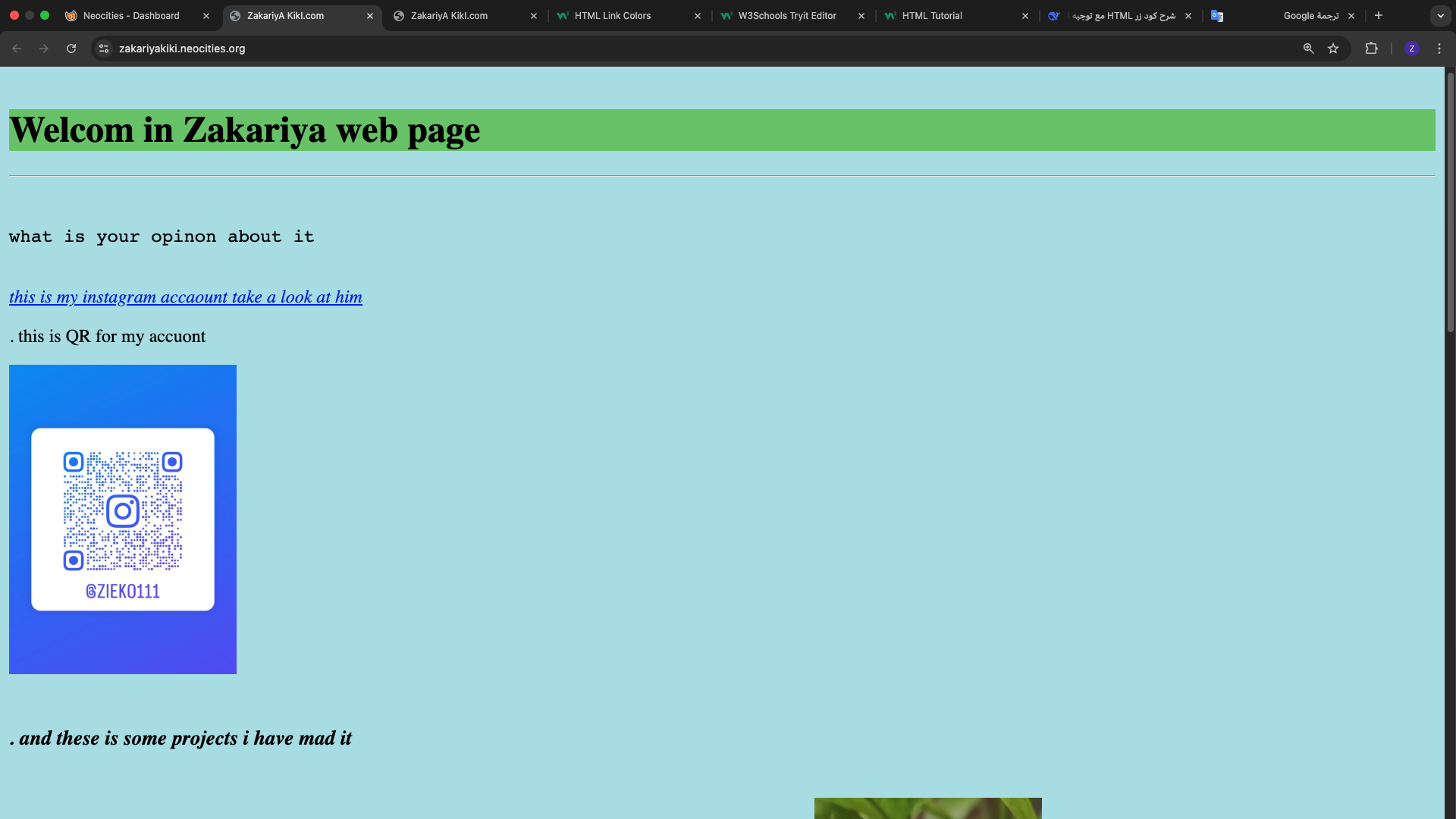Minimize the Chrome window with yellow button
1456x819 pixels.
tap(30, 15)
